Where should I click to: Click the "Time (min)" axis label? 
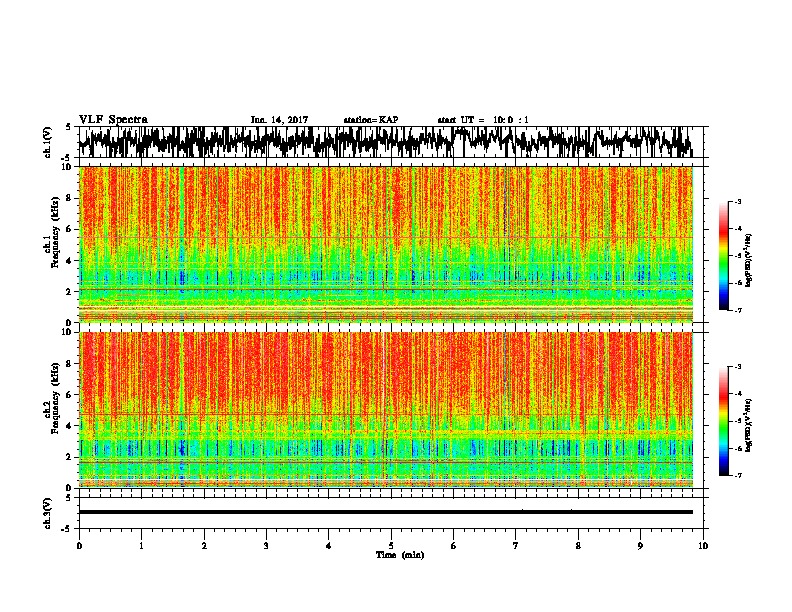coord(400,555)
